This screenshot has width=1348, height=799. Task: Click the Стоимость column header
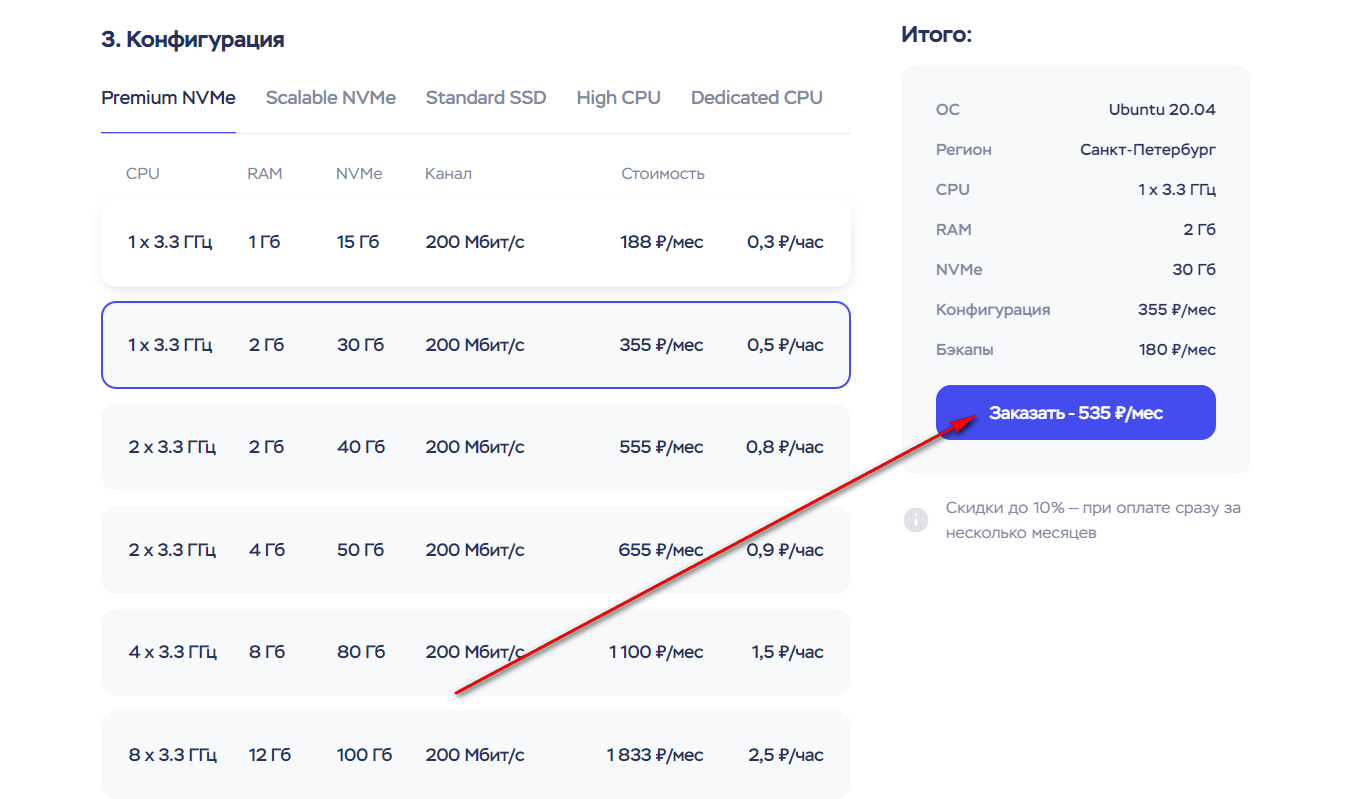tap(662, 174)
